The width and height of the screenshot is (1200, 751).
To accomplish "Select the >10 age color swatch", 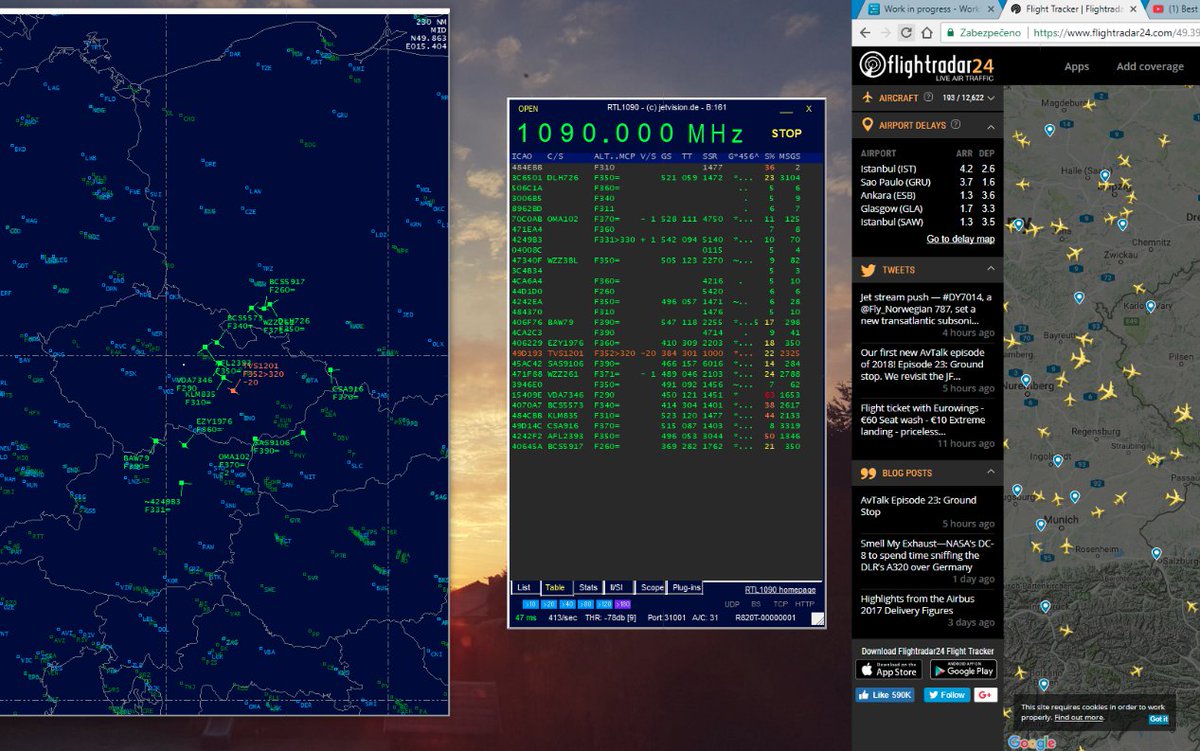I will (x=531, y=604).
